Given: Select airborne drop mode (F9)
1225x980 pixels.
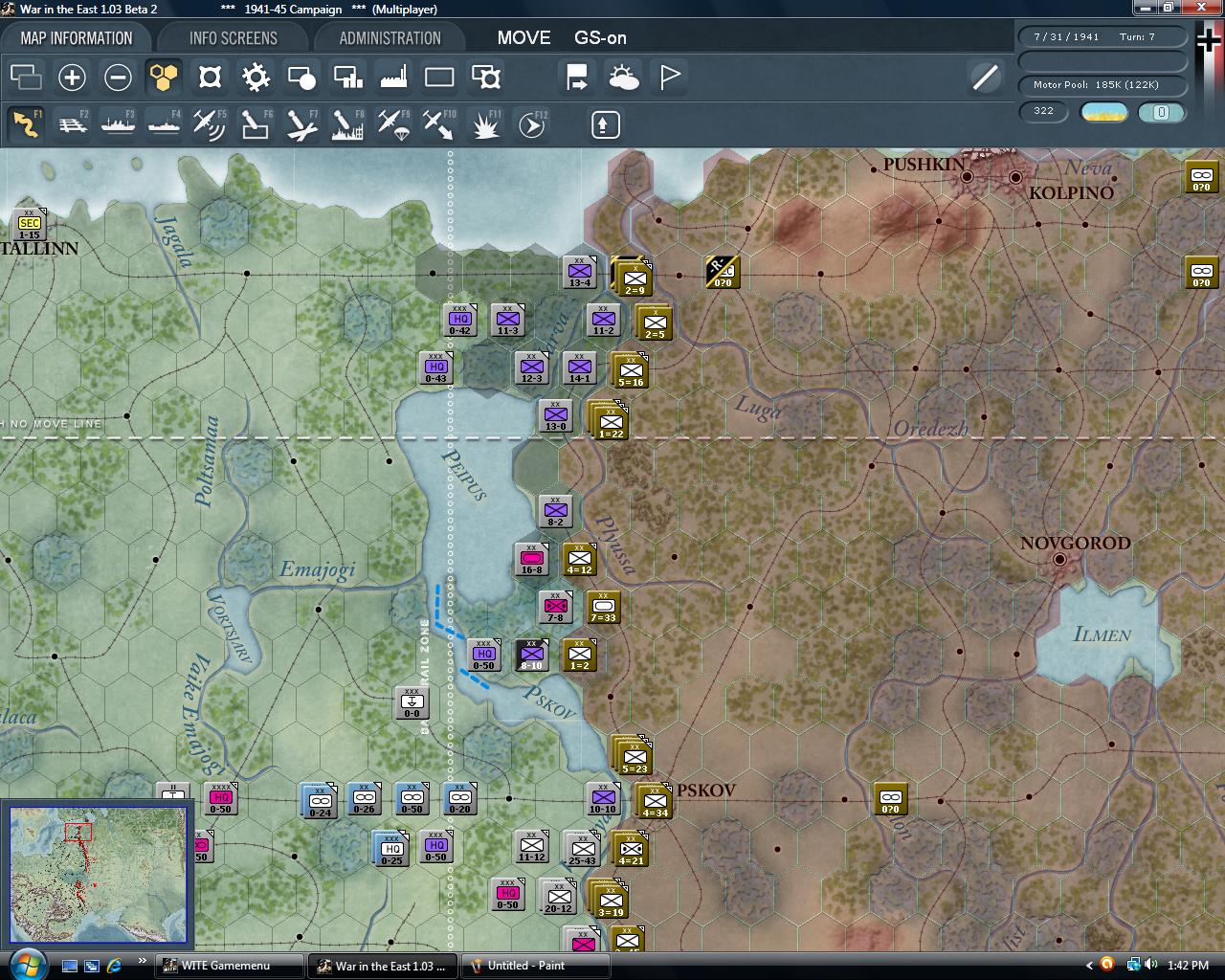Looking at the screenshot, I should tap(392, 123).
